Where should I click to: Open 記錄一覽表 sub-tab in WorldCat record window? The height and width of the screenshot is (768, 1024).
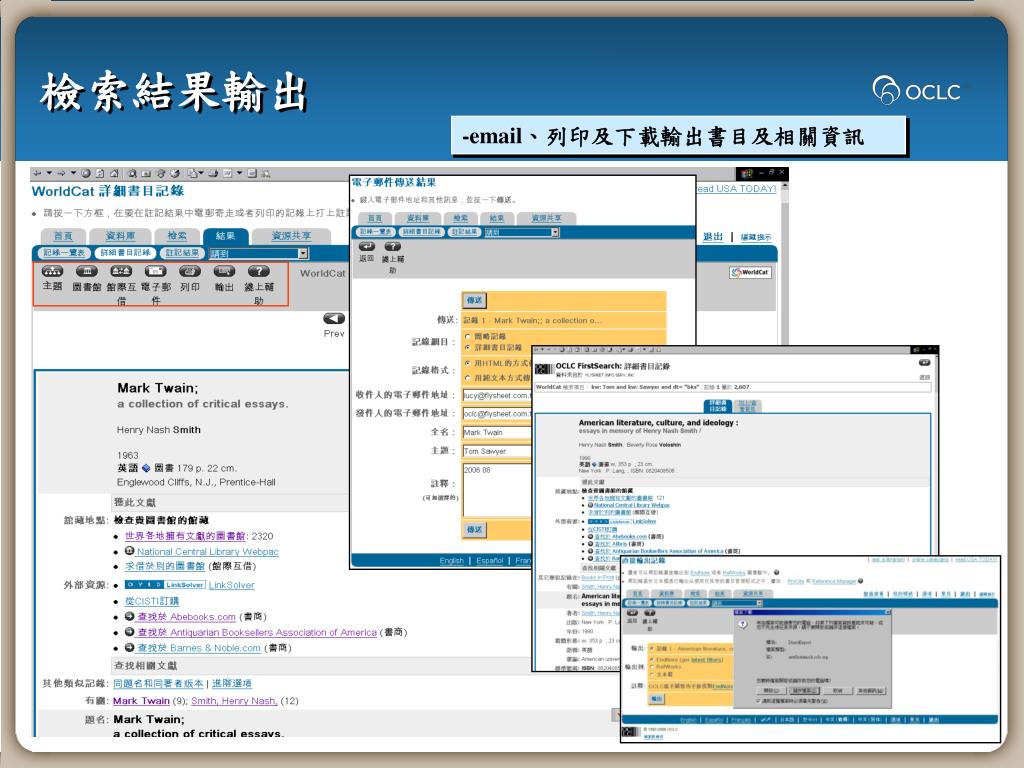click(63, 253)
